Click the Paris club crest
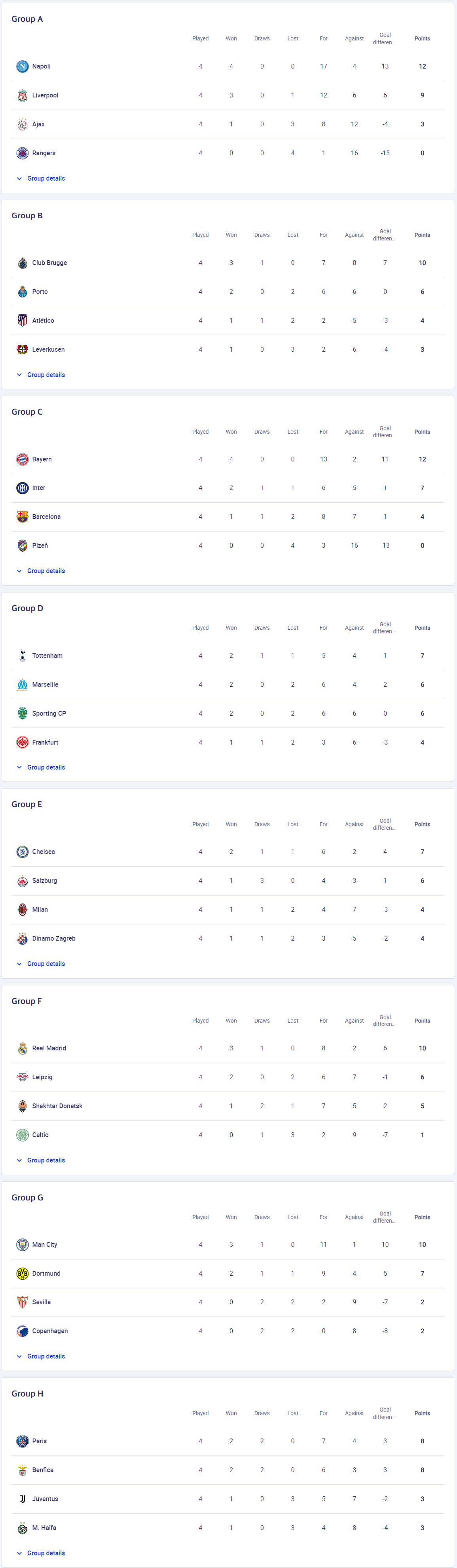The image size is (457, 1568). point(23,1441)
